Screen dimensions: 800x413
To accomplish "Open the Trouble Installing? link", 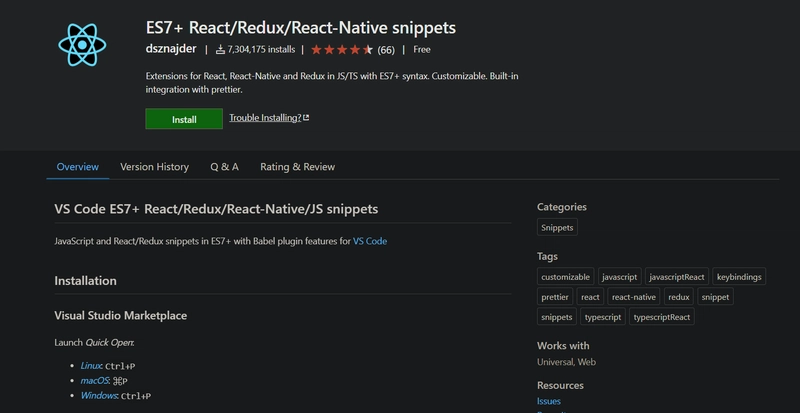I will [269, 118].
